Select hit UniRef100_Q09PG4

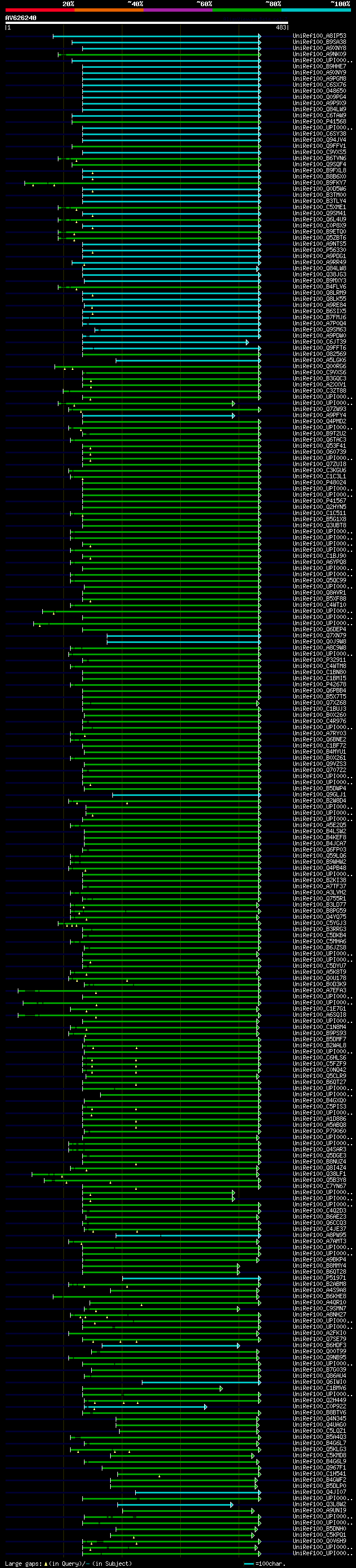319,97
